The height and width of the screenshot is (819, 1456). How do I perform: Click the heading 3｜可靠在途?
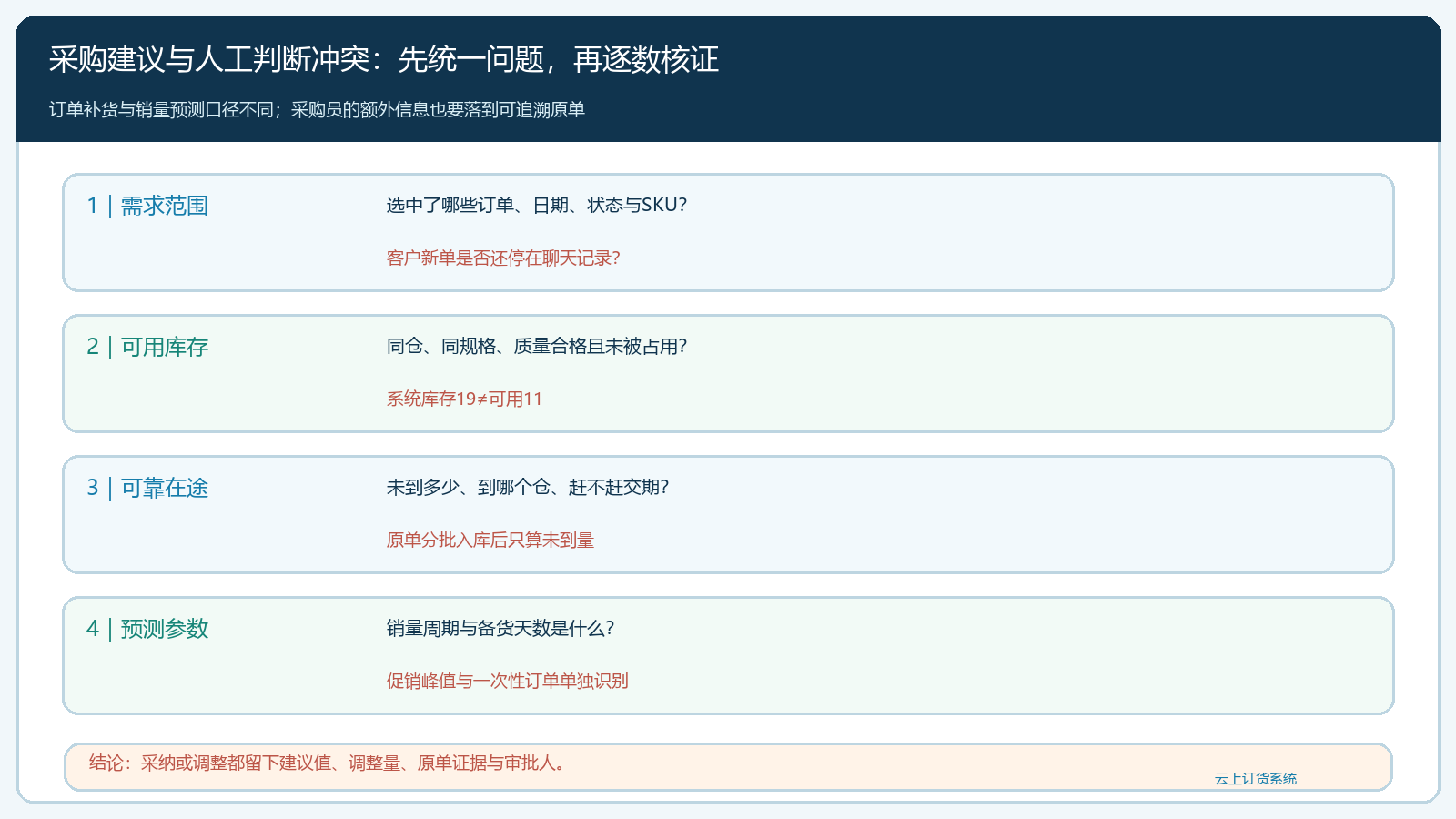point(147,488)
